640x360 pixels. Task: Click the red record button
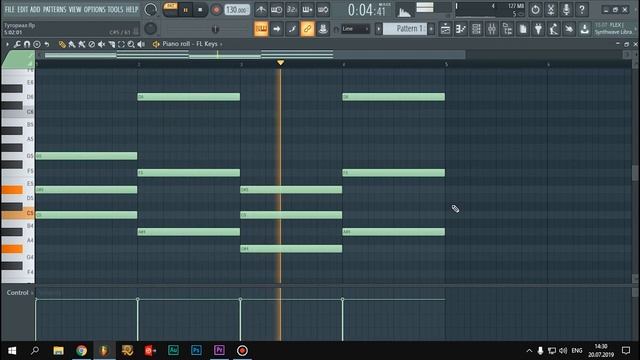click(x=216, y=10)
